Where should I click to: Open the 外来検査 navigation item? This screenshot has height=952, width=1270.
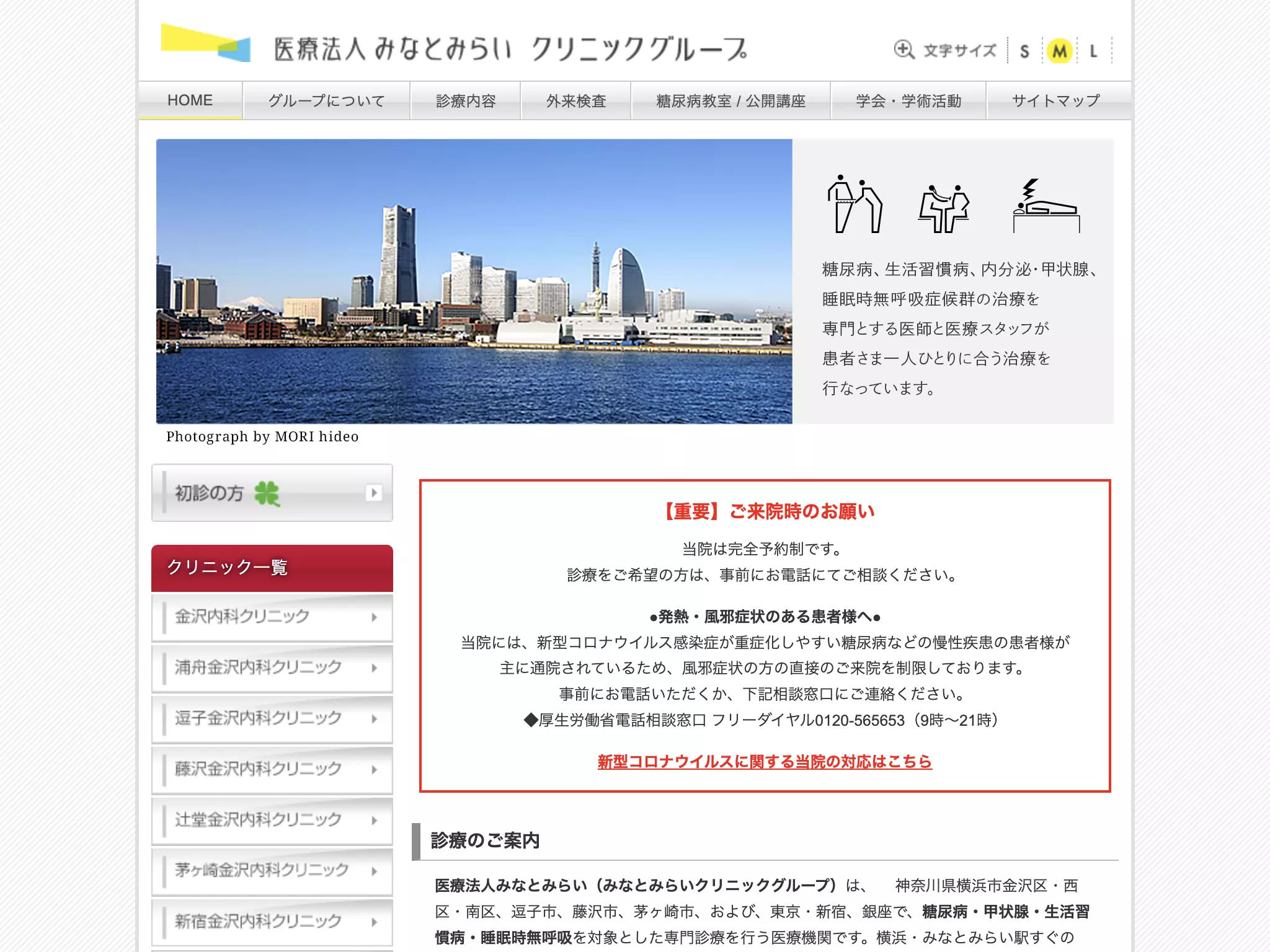pyautogui.click(x=576, y=100)
